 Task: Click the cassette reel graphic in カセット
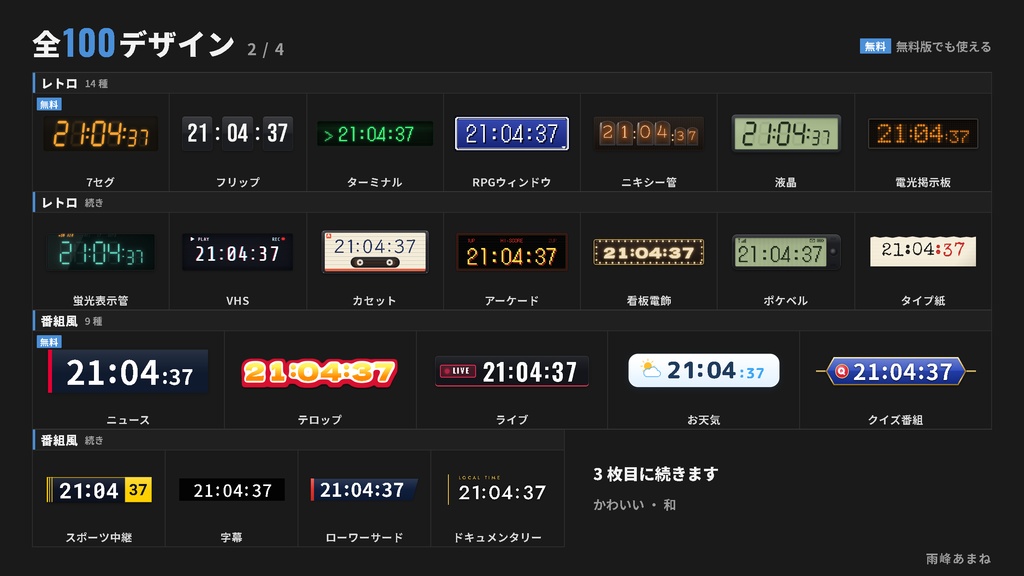point(375,263)
